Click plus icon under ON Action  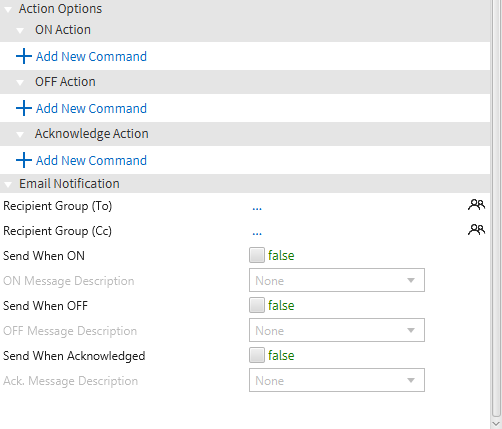tap(24, 56)
